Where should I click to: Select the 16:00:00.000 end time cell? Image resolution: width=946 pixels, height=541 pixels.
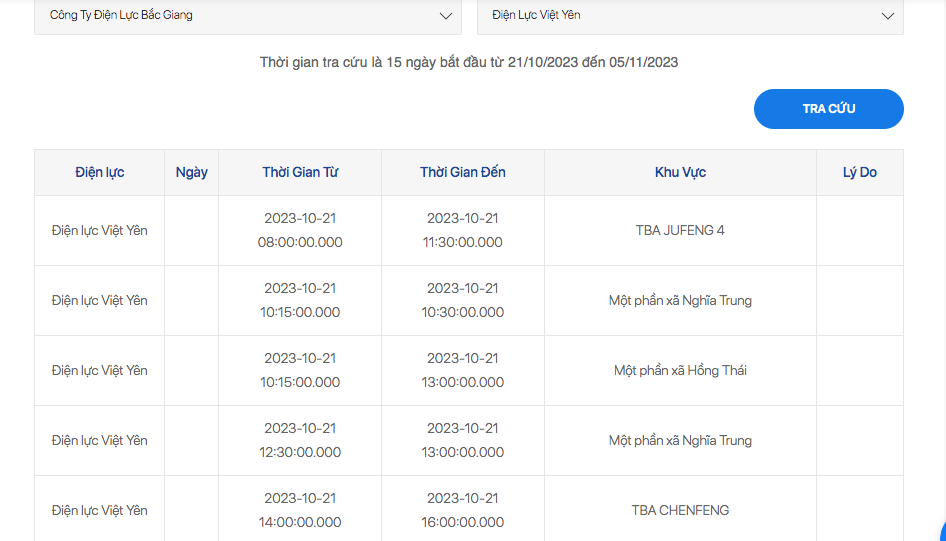tap(463, 510)
